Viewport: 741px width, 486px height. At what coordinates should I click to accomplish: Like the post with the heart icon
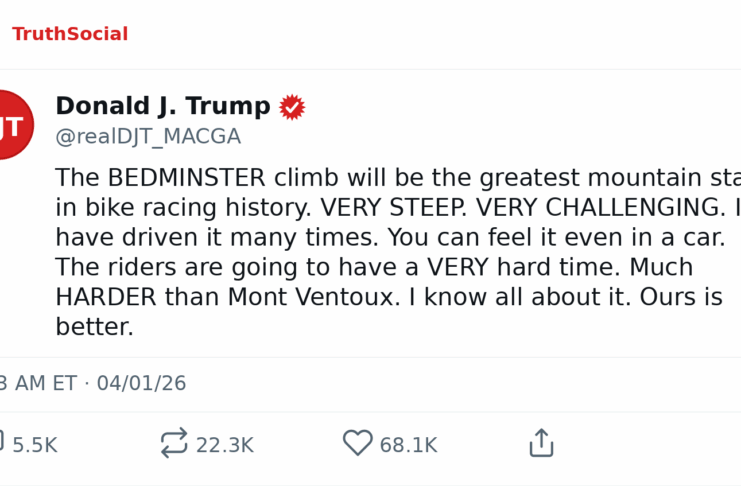tap(357, 444)
